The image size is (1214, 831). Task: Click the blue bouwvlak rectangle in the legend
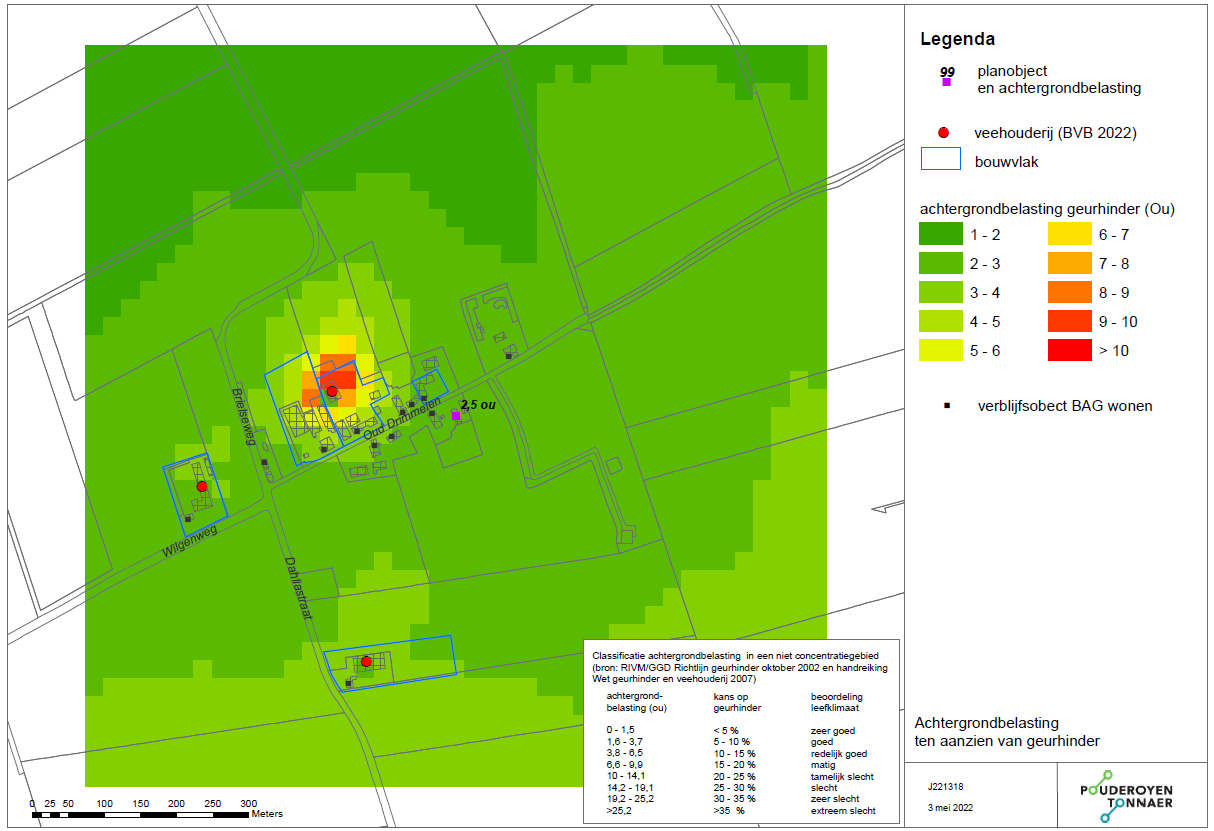940,158
